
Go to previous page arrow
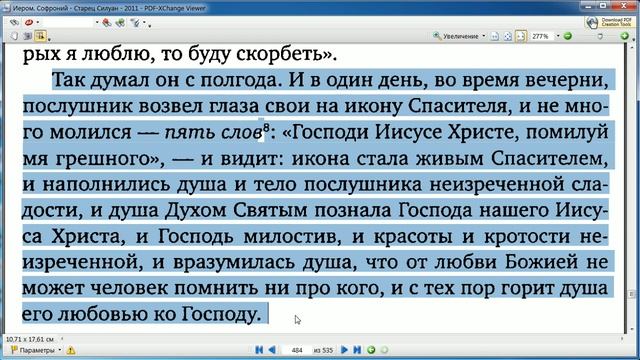(272, 350)
